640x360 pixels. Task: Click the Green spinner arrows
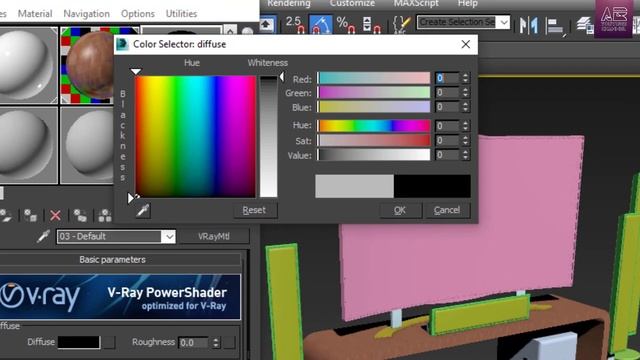click(465, 92)
